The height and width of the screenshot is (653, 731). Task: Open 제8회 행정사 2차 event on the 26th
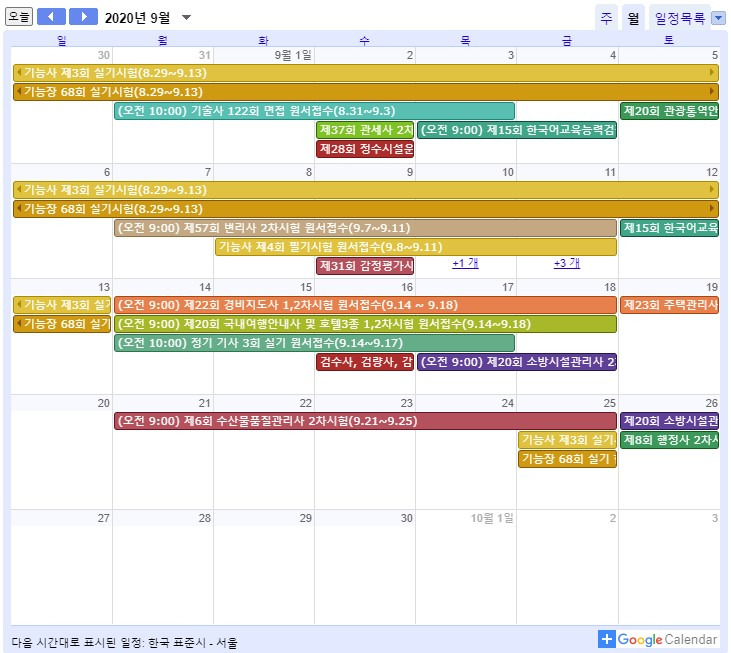coord(669,440)
